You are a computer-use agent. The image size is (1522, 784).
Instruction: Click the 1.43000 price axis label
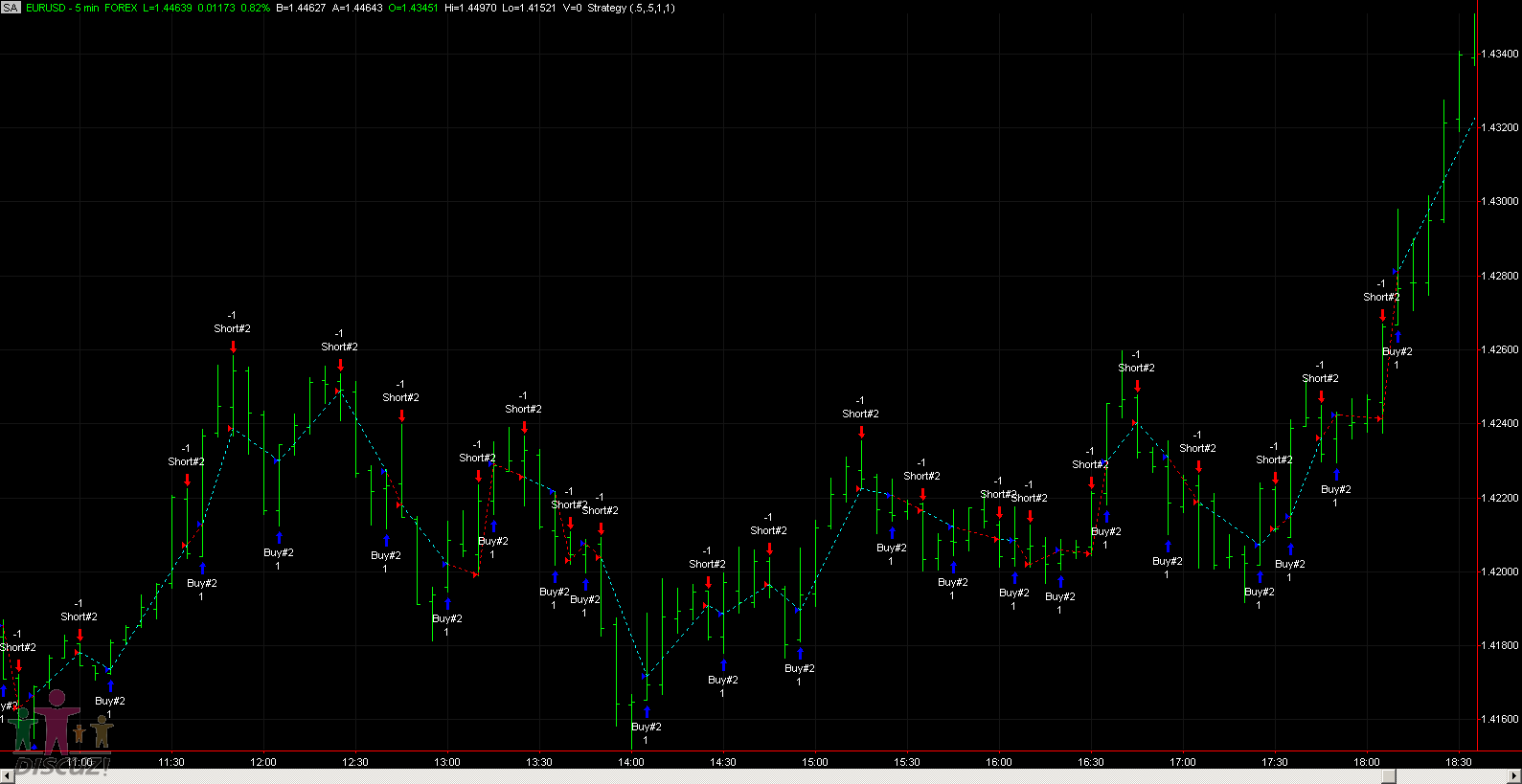click(x=1500, y=202)
